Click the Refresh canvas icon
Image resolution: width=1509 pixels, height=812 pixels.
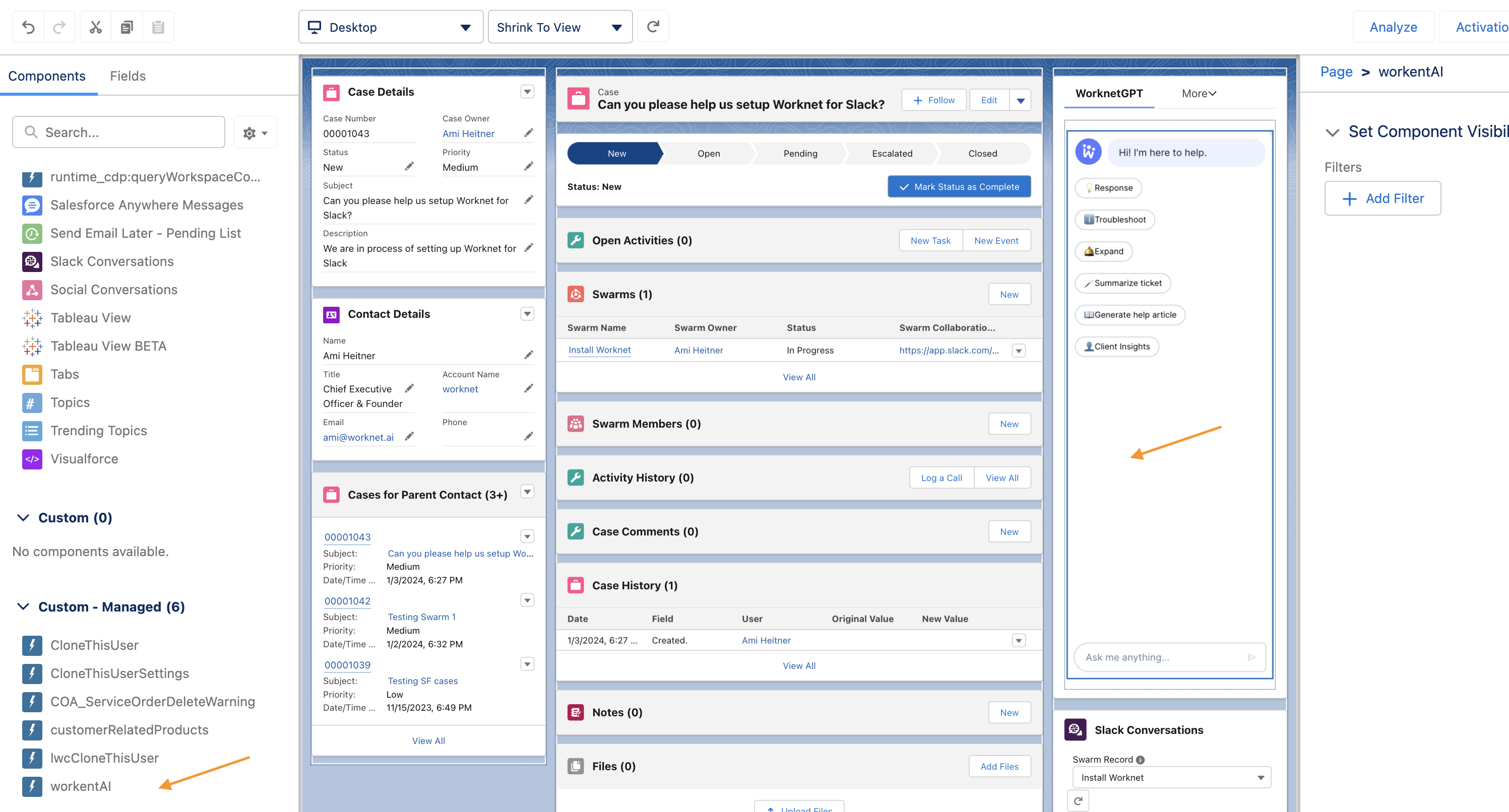coord(653,26)
